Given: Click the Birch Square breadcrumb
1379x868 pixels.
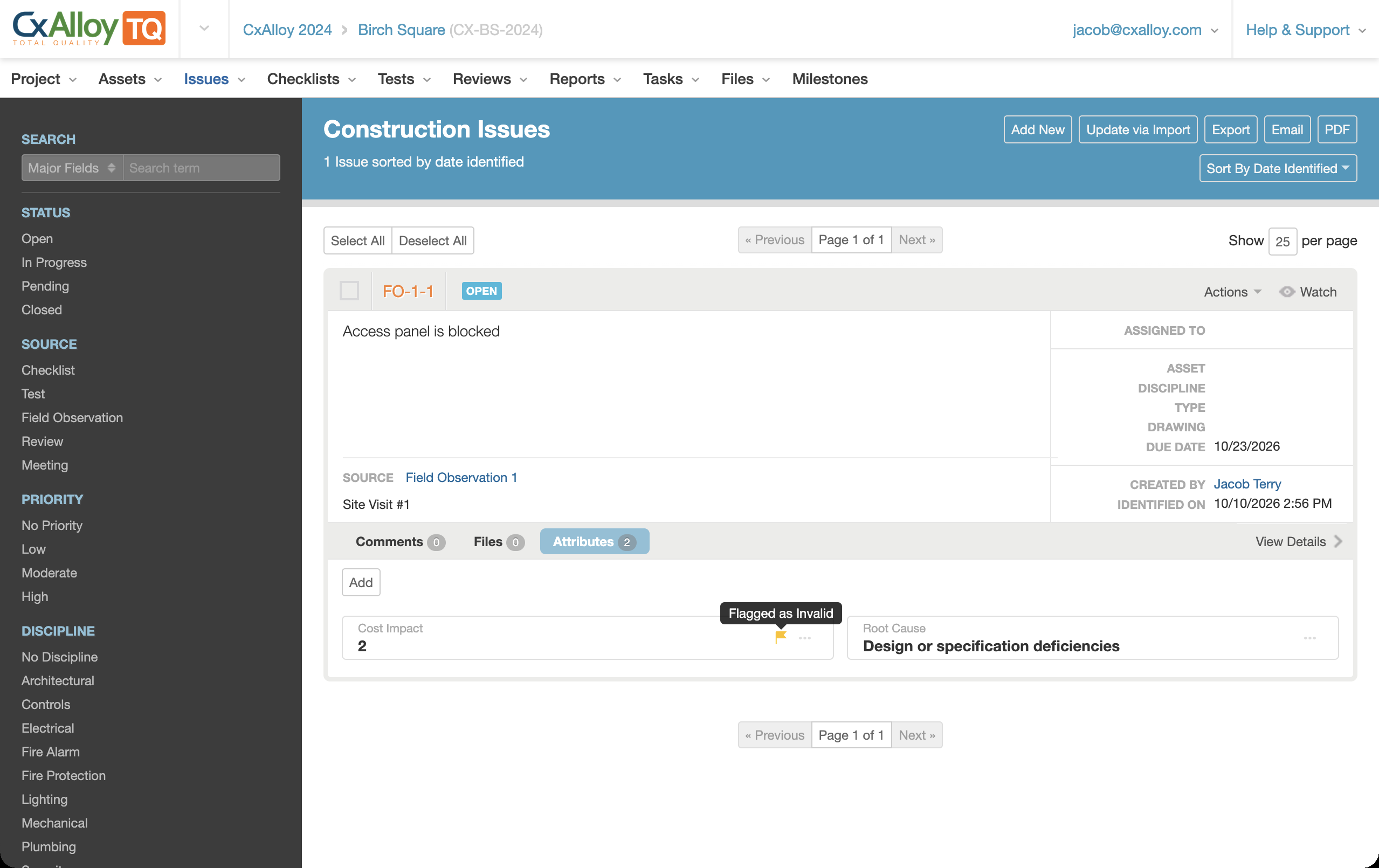Looking at the screenshot, I should [401, 30].
